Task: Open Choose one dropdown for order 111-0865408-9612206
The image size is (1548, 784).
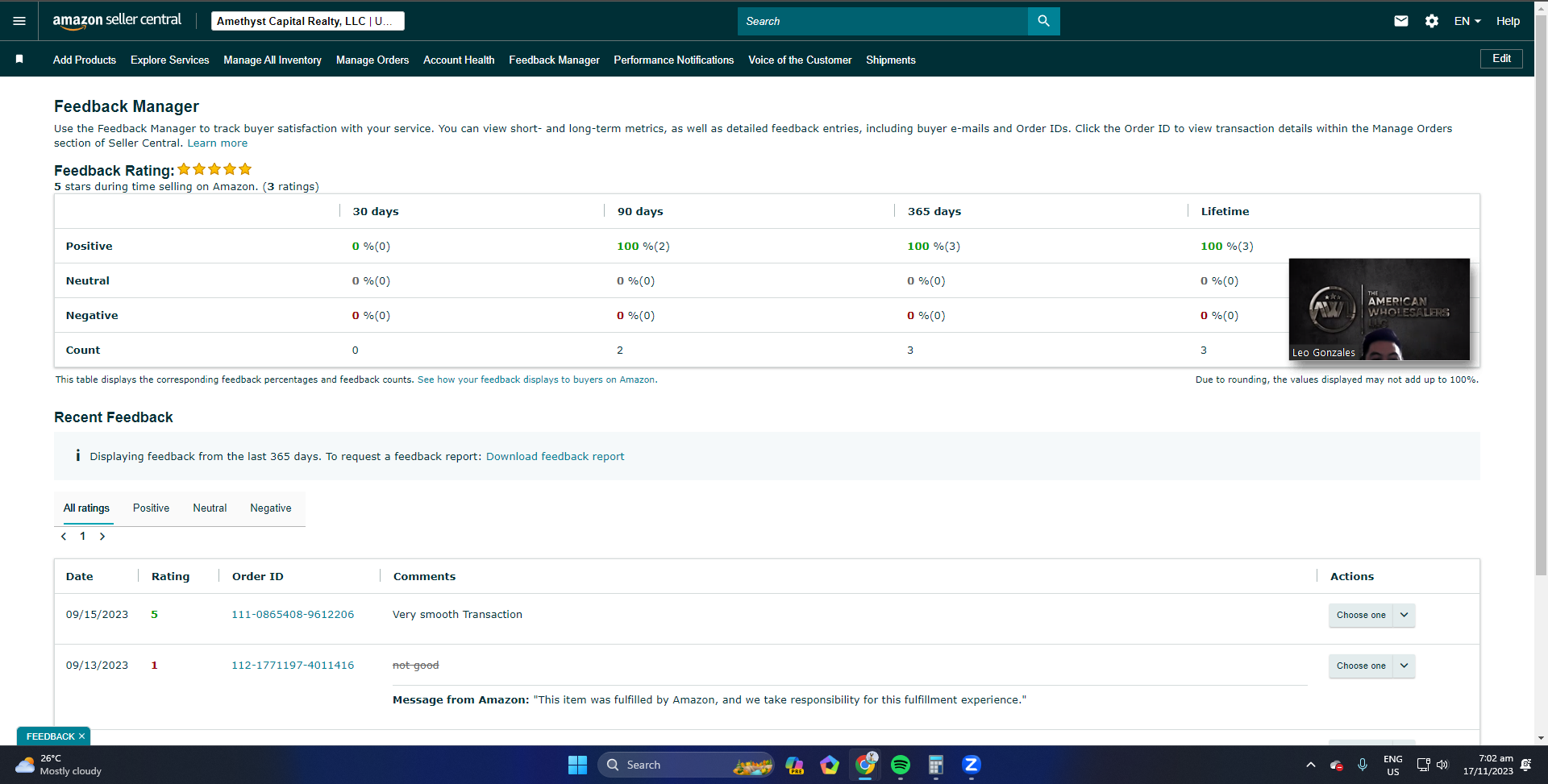Action: point(1371,615)
